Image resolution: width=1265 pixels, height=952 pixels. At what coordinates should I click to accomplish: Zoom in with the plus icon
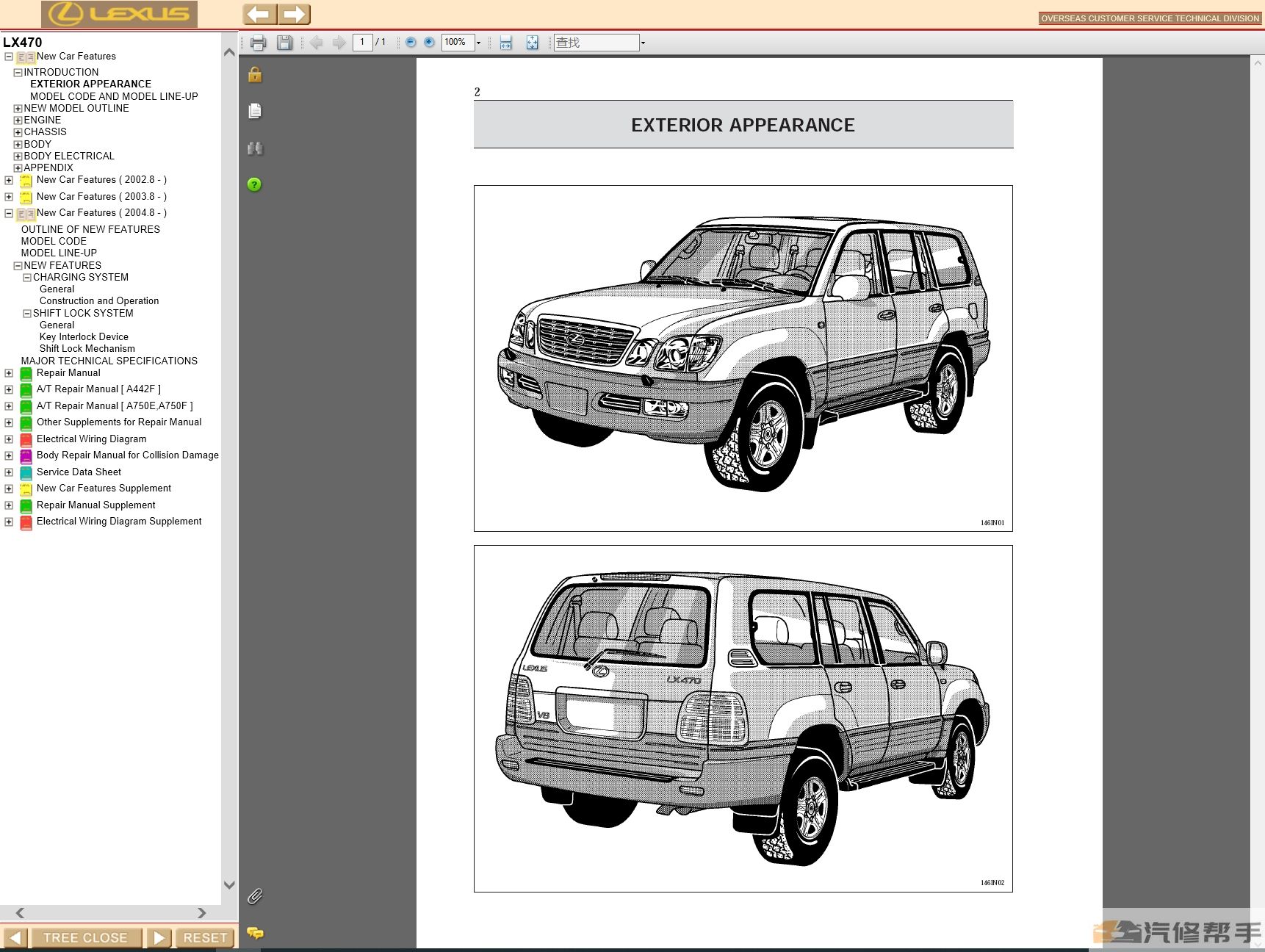tap(429, 42)
